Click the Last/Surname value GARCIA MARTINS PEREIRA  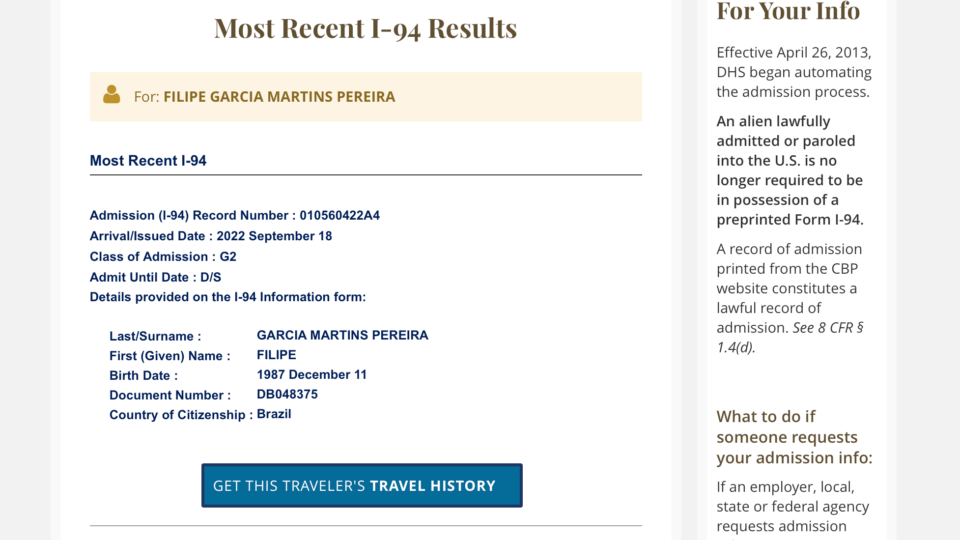click(x=342, y=335)
